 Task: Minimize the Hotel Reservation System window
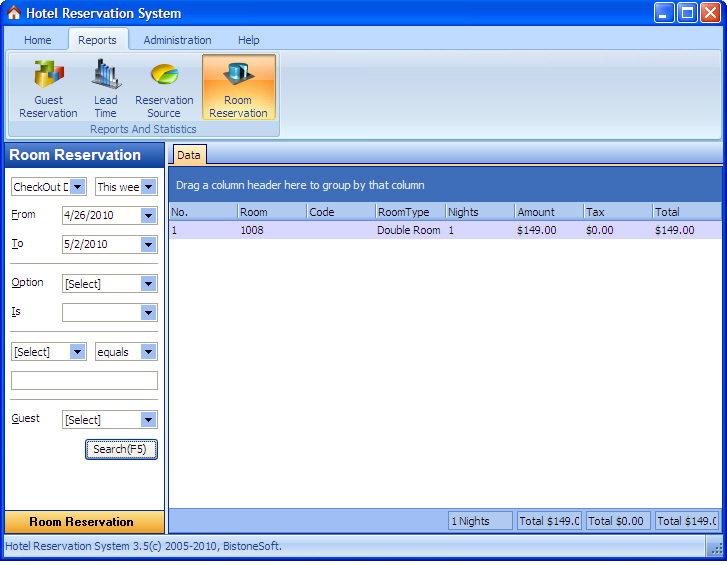click(663, 13)
